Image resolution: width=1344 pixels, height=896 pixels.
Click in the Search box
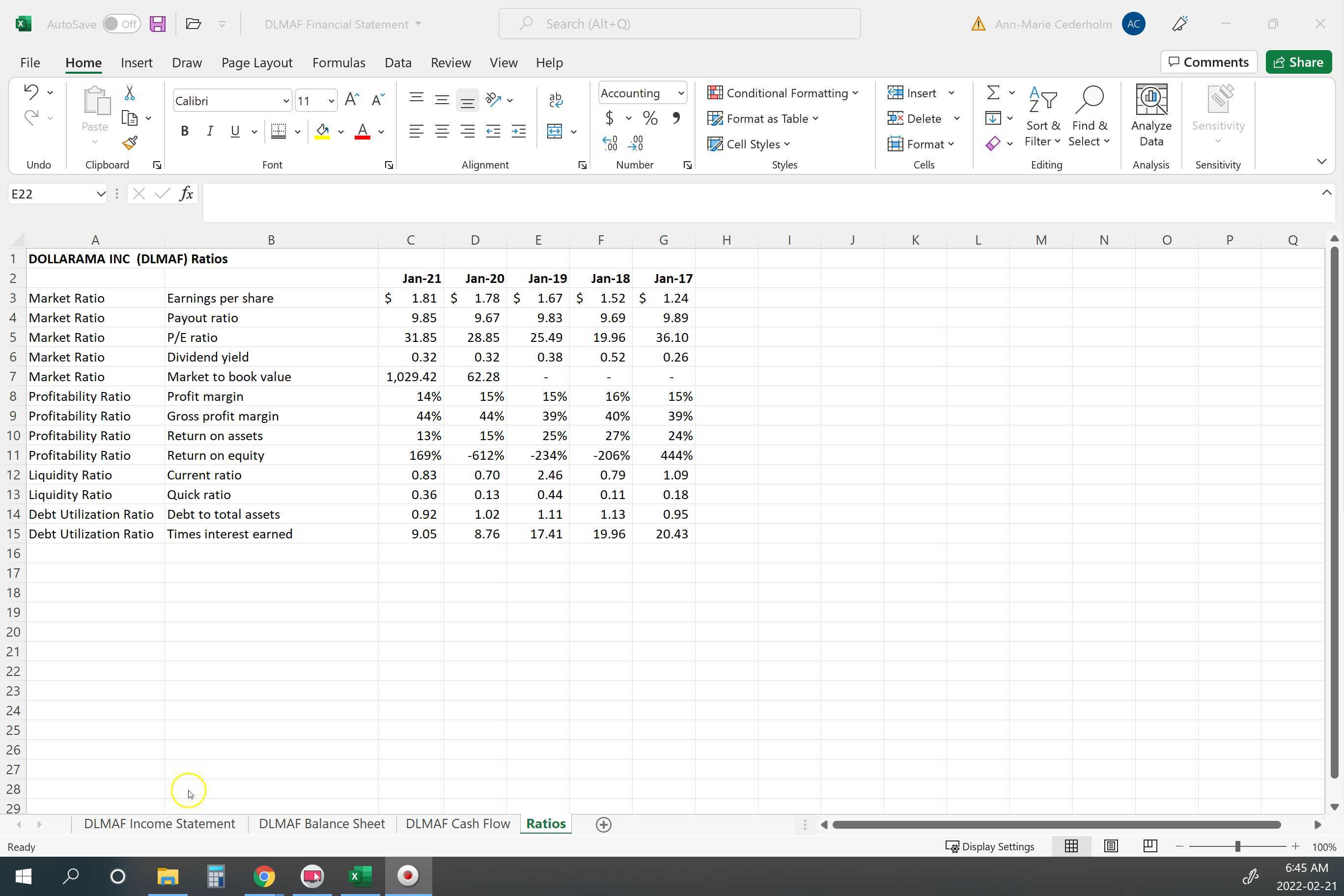[x=679, y=24]
